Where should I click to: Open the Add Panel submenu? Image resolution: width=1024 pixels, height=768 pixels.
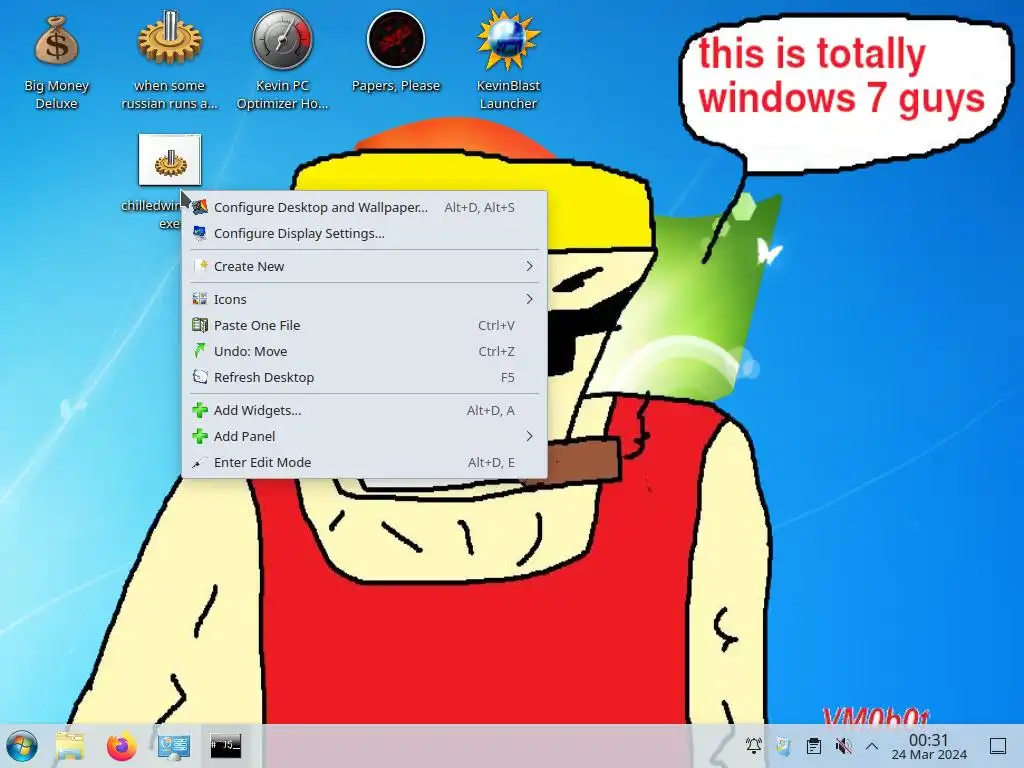tap(364, 436)
